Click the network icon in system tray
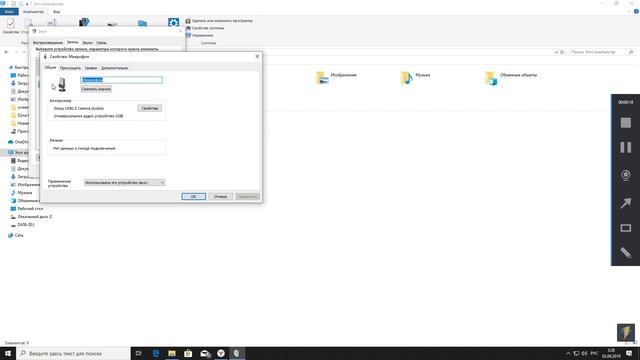The height and width of the screenshot is (360, 640). pos(576,353)
